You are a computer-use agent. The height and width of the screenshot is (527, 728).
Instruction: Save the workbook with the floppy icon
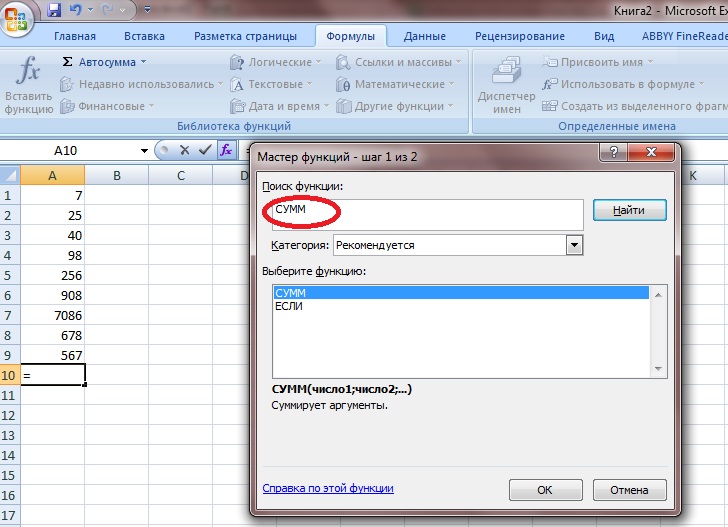(x=54, y=9)
